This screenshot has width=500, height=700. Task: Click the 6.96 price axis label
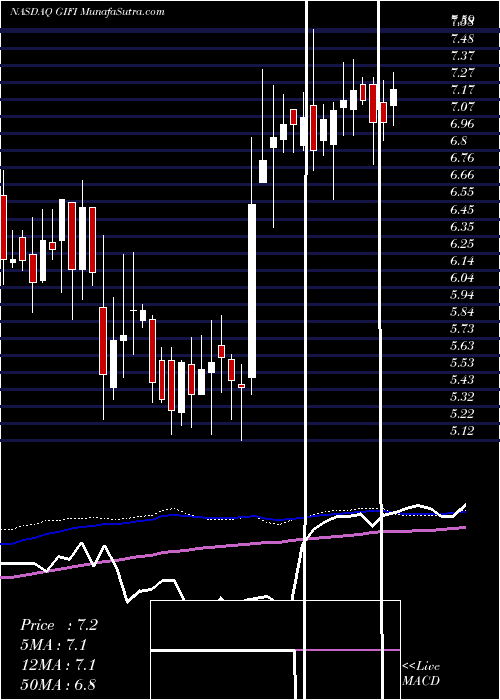(x=462, y=124)
